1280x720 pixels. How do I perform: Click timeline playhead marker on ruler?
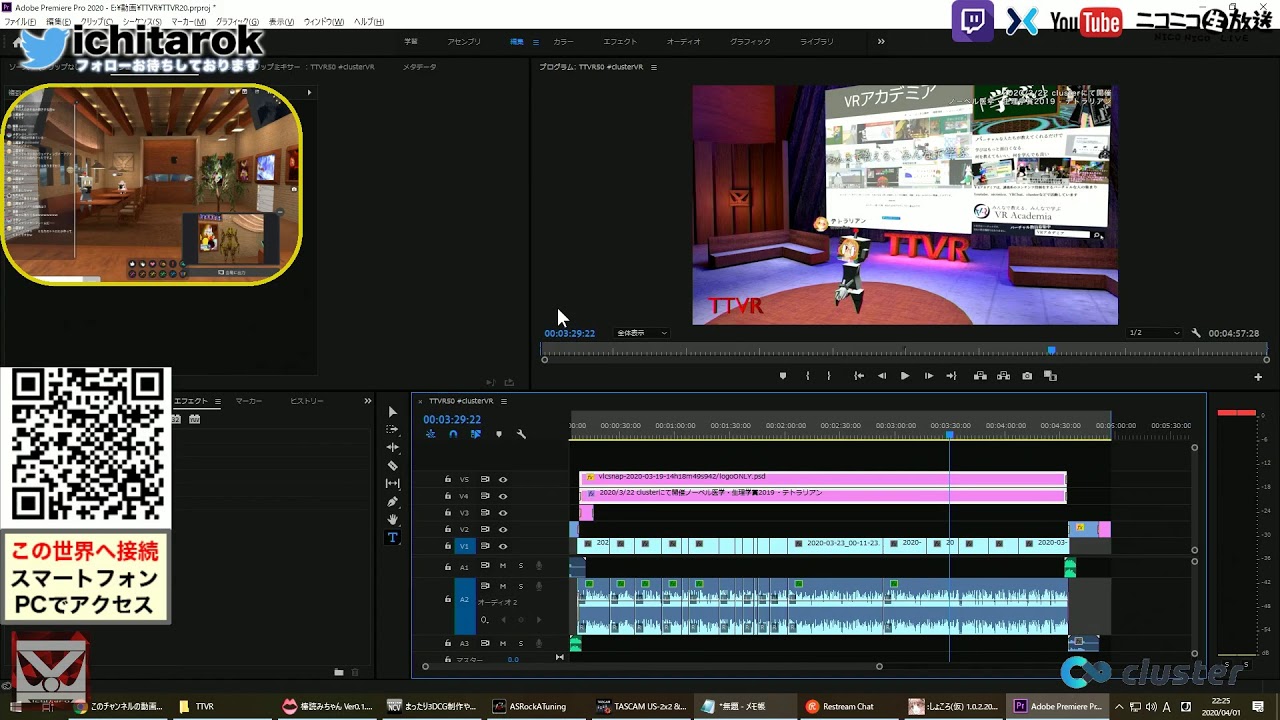pyautogui.click(x=949, y=435)
